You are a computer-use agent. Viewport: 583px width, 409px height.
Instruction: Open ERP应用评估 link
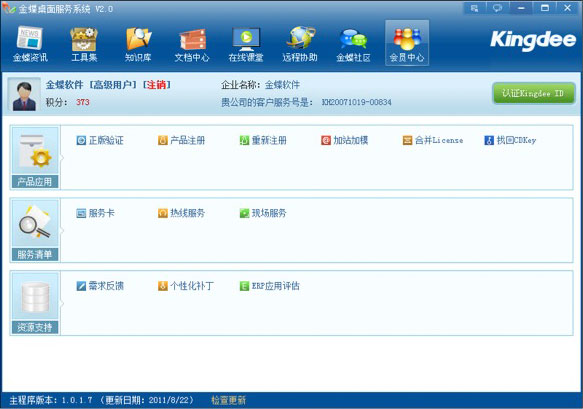tap(276, 286)
